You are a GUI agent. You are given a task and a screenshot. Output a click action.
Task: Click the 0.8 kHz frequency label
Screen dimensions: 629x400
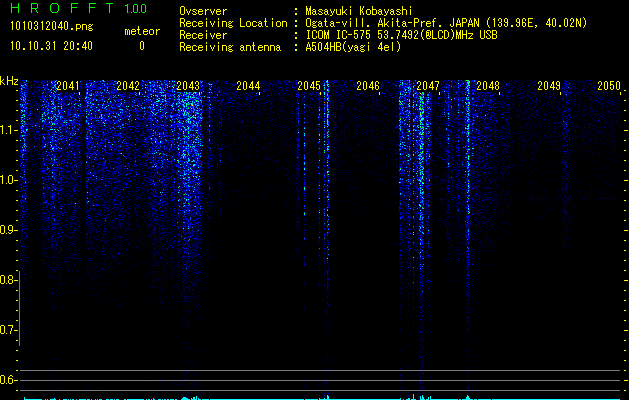[x=8, y=280]
